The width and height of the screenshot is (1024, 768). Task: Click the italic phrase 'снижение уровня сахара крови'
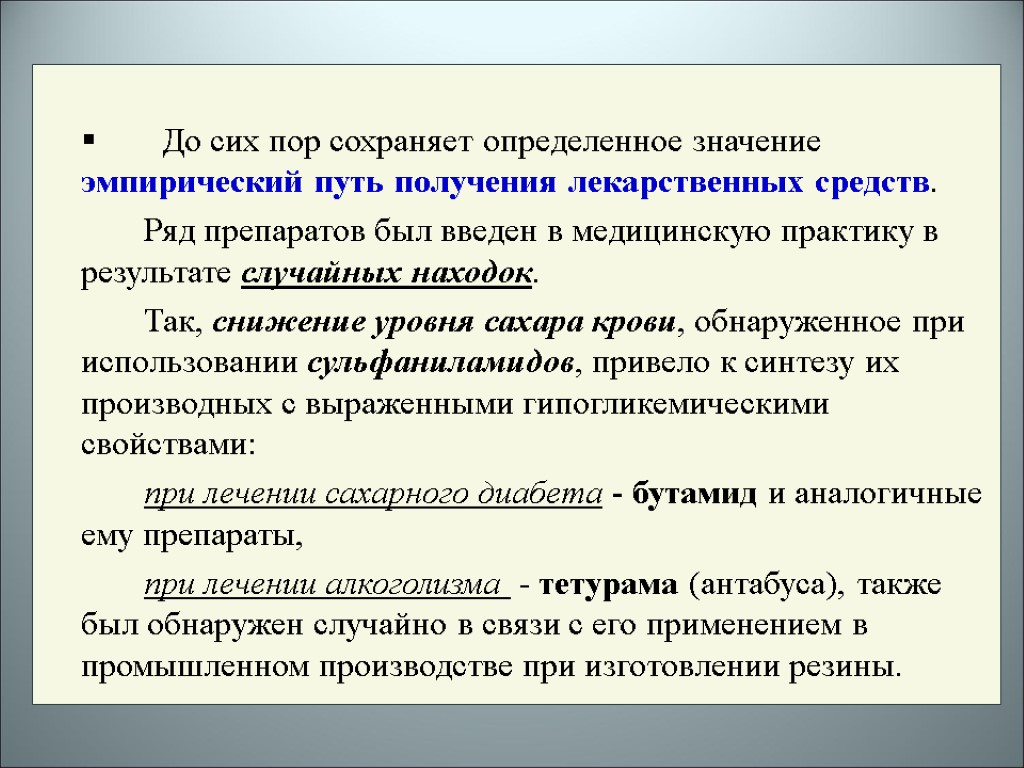point(444,323)
